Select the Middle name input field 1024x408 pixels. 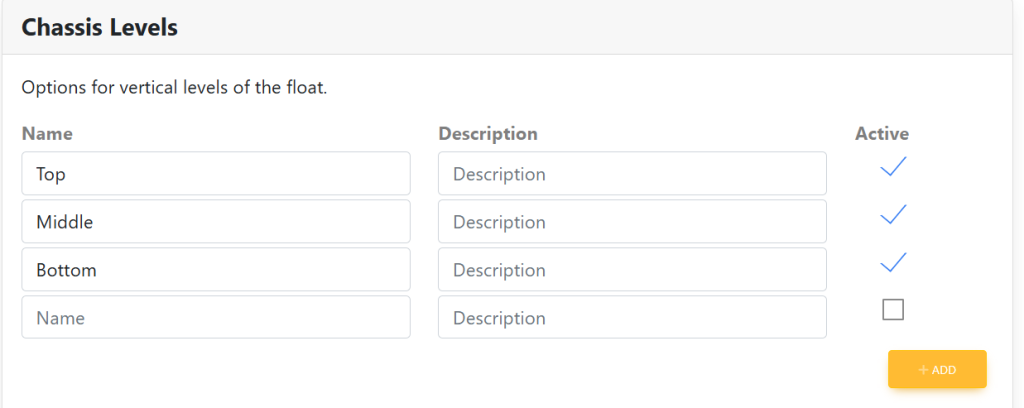click(x=215, y=222)
